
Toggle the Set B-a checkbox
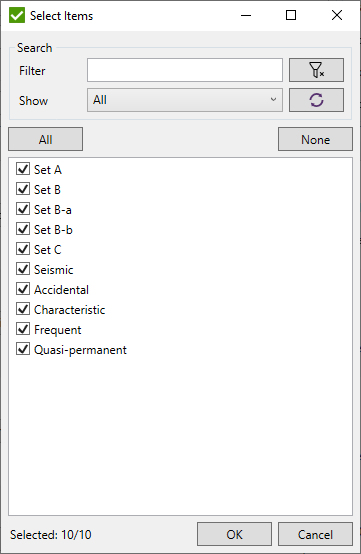pyautogui.click(x=23, y=209)
